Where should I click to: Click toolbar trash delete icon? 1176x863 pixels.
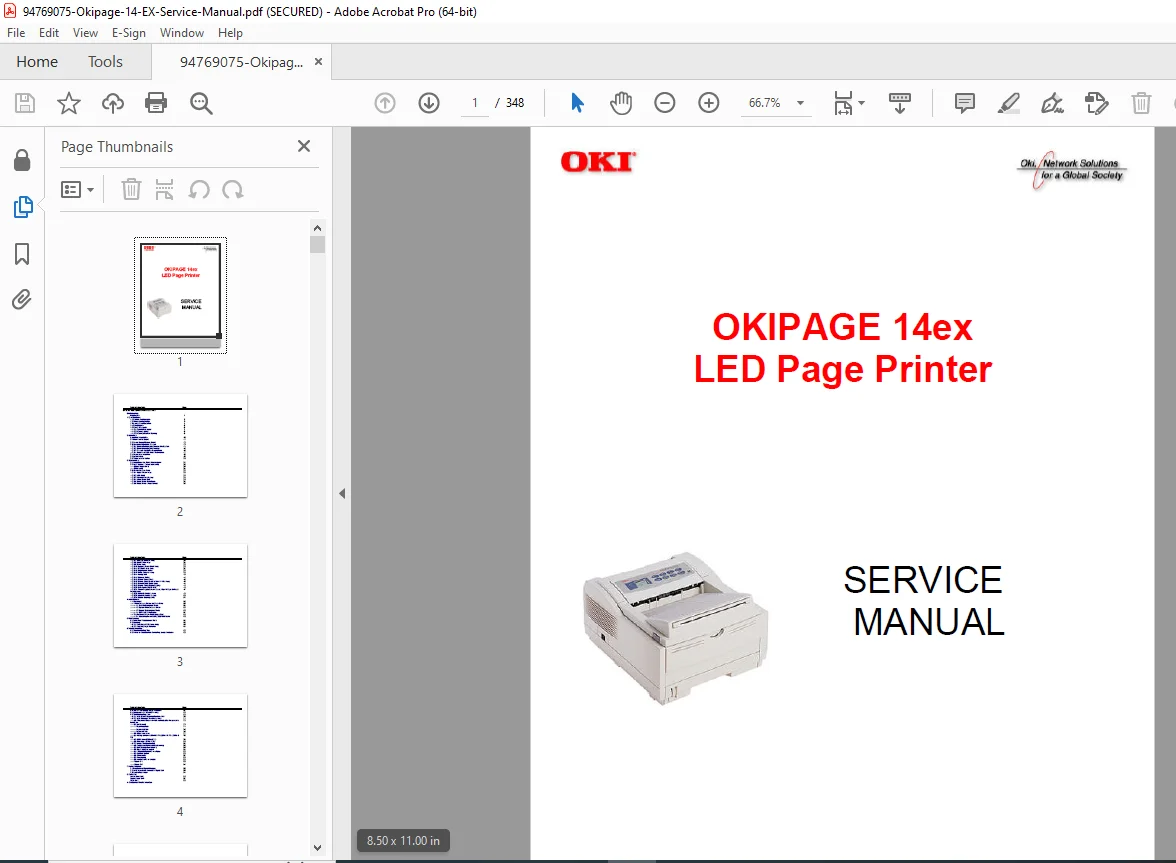point(1141,103)
